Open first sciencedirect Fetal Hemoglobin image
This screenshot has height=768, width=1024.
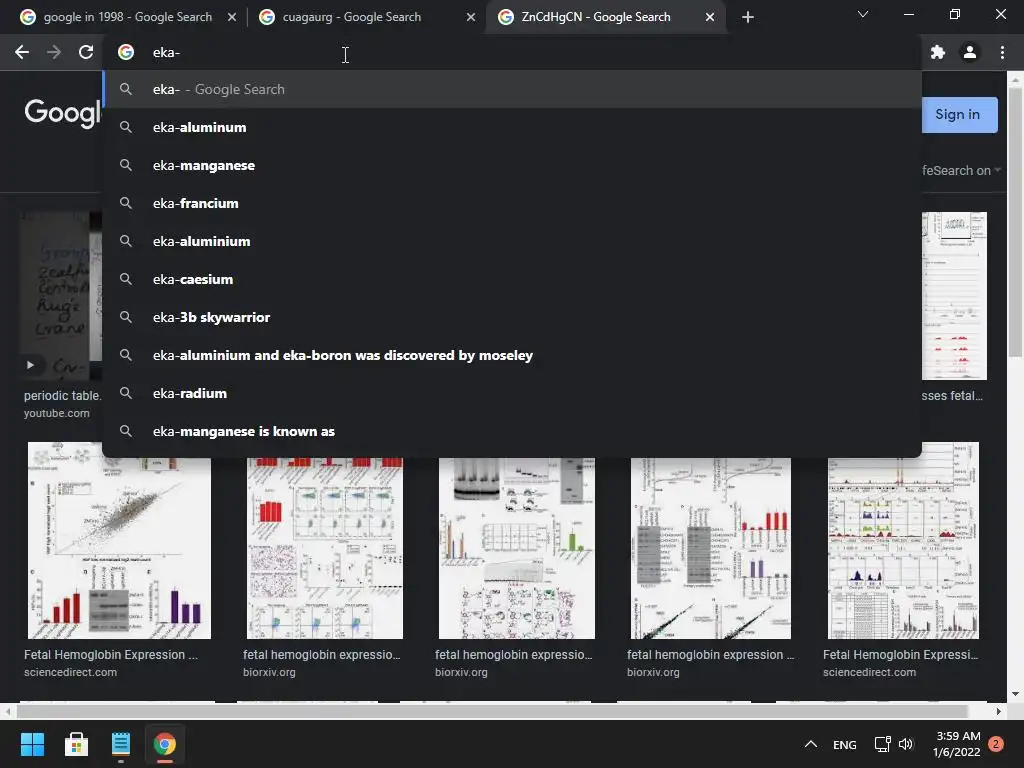click(120, 541)
